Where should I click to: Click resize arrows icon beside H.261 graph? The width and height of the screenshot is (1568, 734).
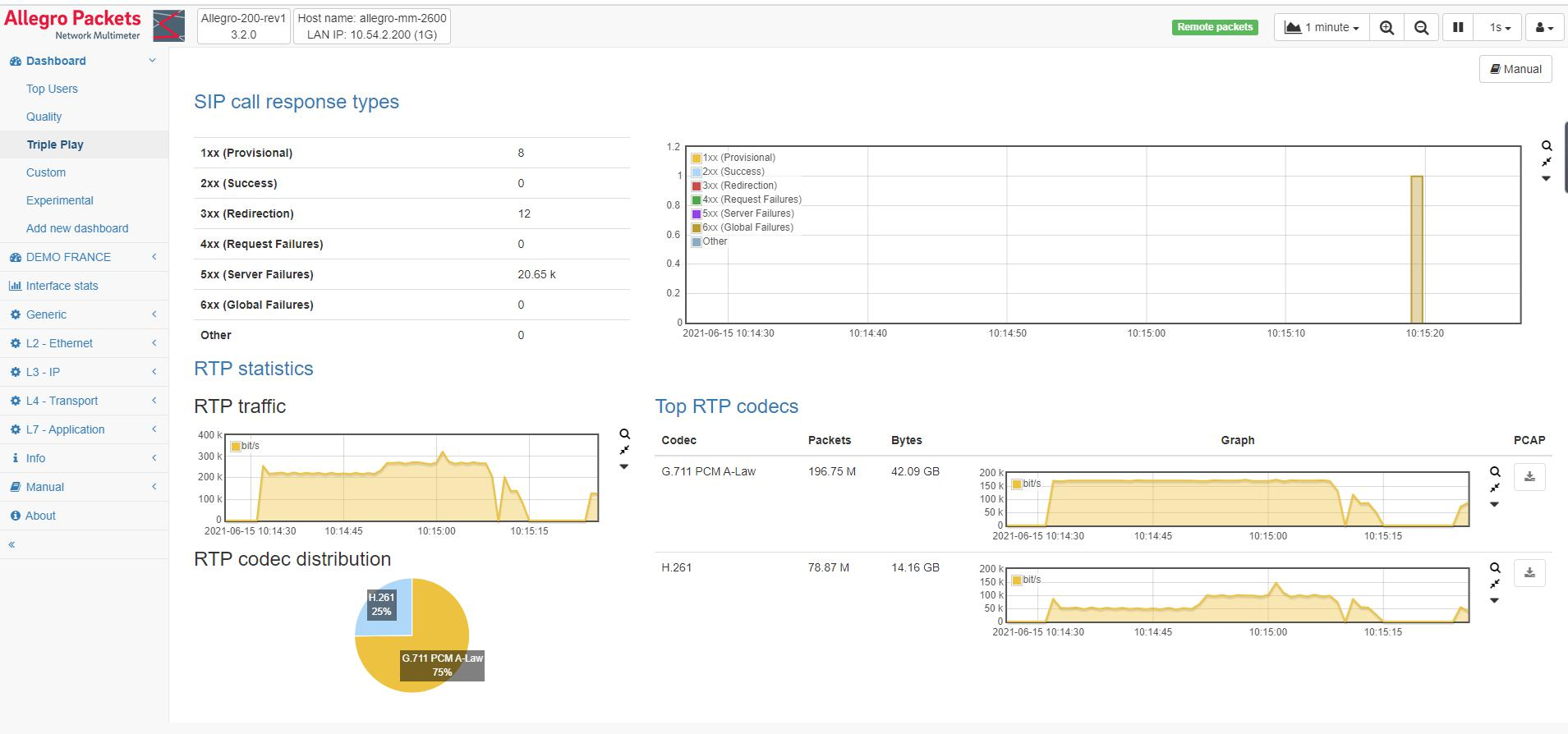point(1495,584)
